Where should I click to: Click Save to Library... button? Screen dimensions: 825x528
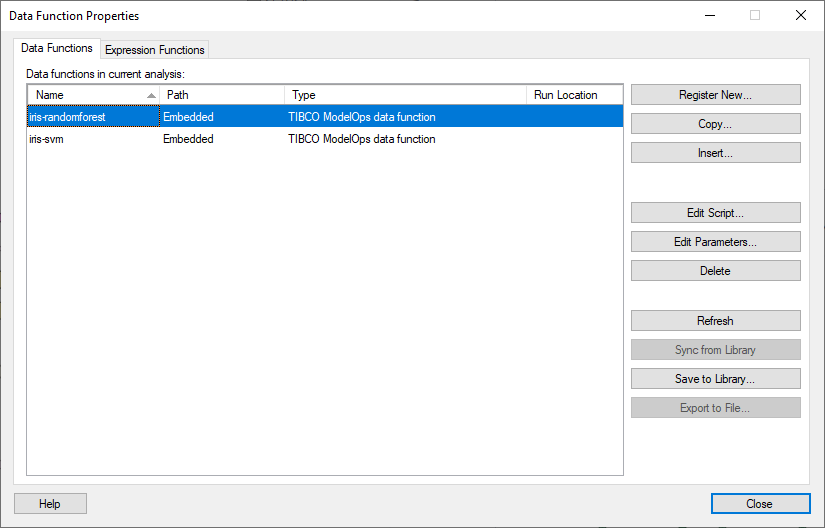coord(715,379)
